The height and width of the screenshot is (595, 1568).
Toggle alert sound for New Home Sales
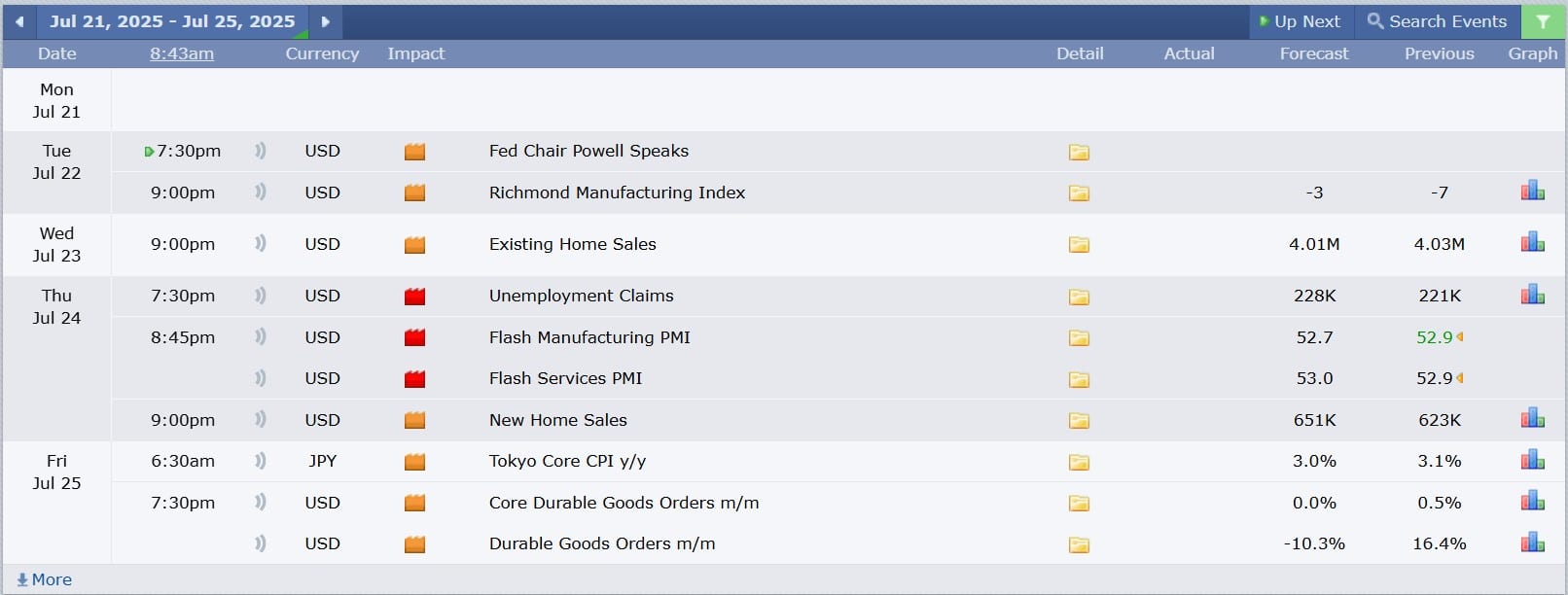pyautogui.click(x=260, y=420)
